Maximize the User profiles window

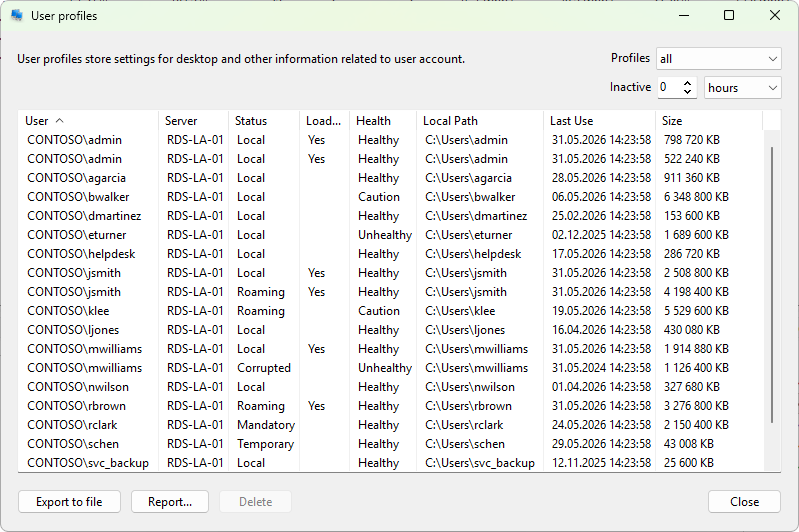click(729, 15)
